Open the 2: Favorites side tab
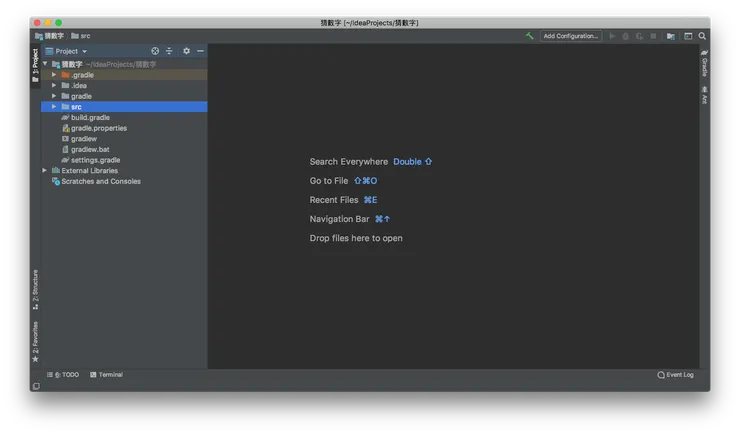 (35, 342)
